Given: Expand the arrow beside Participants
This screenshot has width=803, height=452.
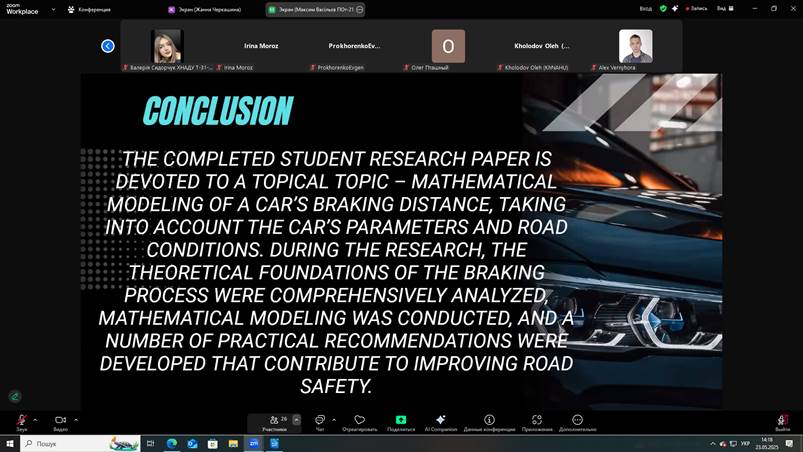Looking at the screenshot, I should (296, 420).
